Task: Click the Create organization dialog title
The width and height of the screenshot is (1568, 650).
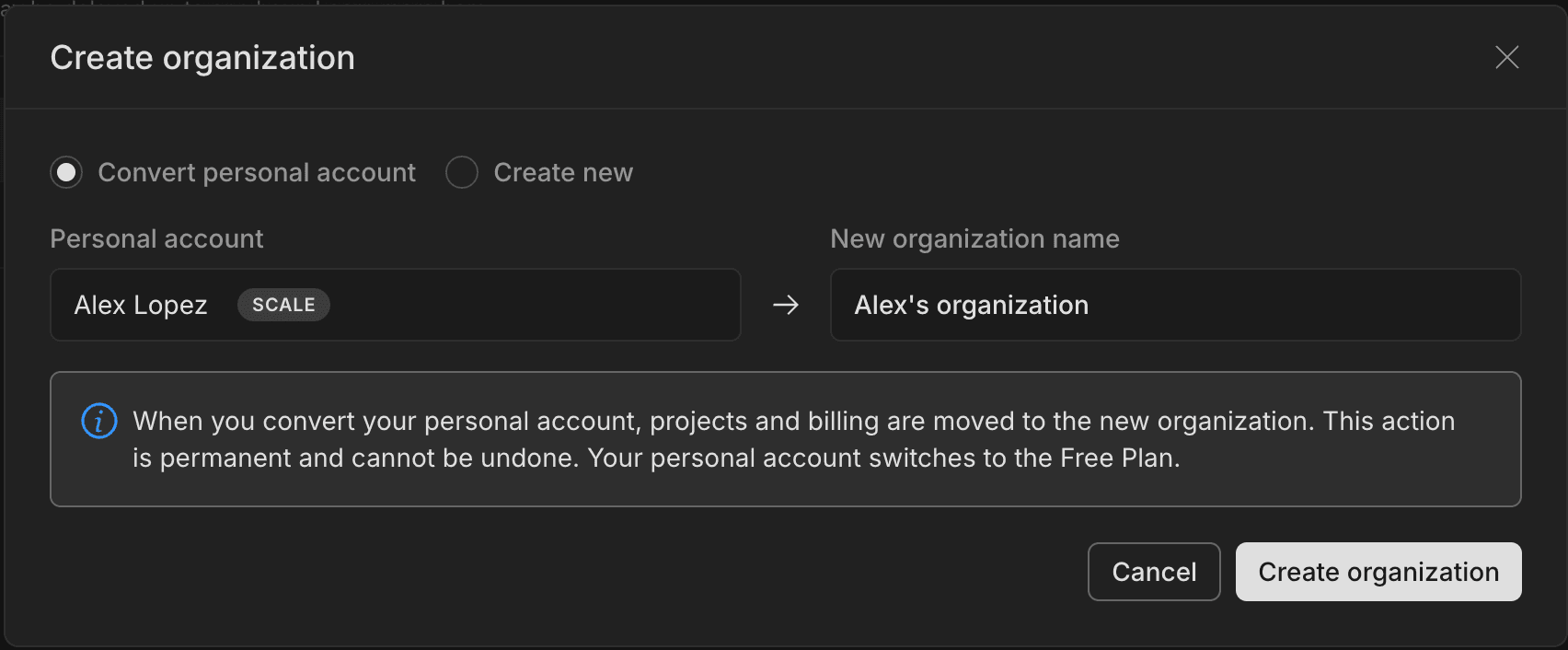Action: [202, 58]
